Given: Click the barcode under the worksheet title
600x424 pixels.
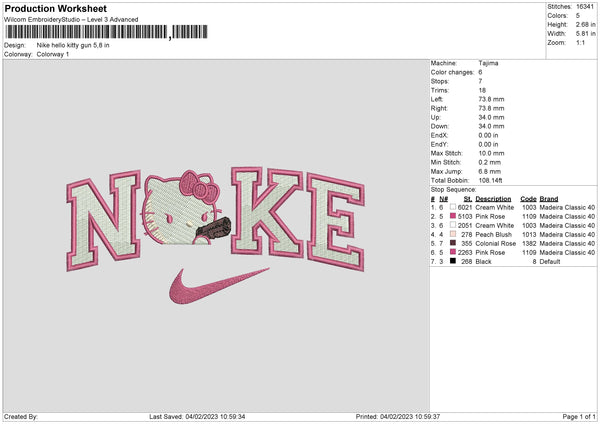Looking at the screenshot, I should tap(106, 32).
